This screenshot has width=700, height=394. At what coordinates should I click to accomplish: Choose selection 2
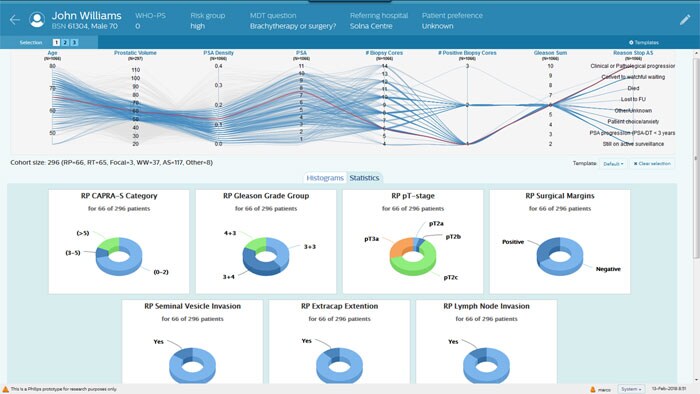(65, 42)
